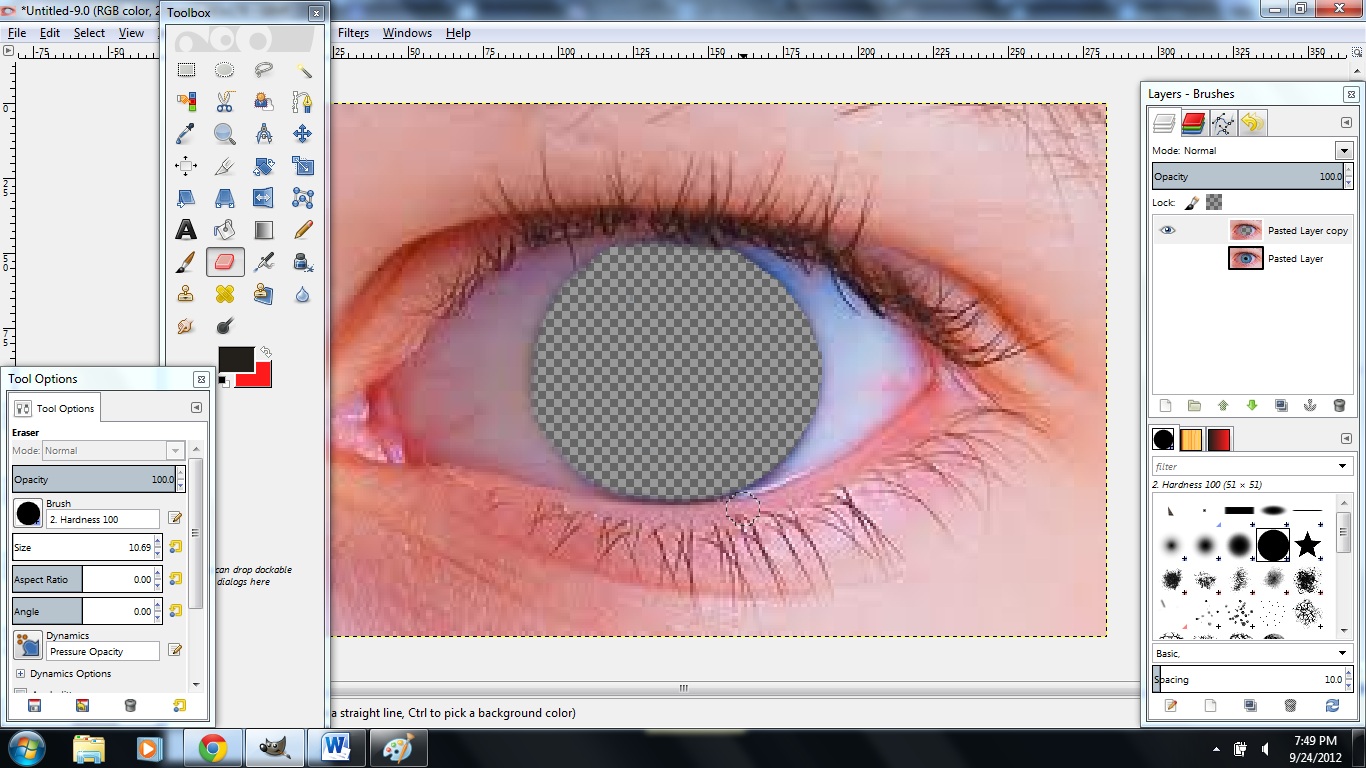Select the Clone stamp tool
This screenshot has width=1366, height=768.
pos(186,294)
